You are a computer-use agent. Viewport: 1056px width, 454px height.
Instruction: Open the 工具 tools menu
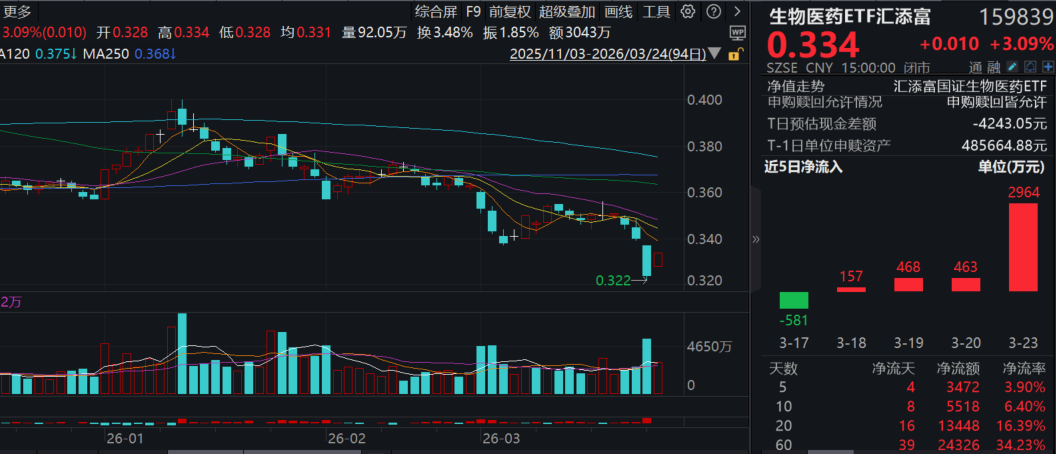pyautogui.click(x=656, y=12)
